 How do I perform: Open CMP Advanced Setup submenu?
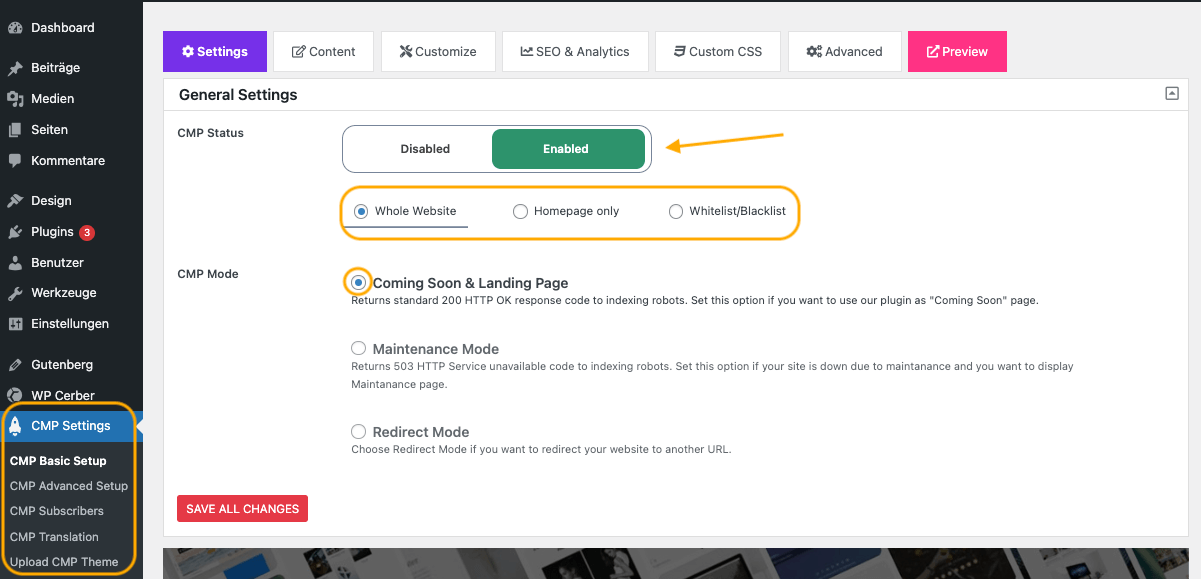tap(69, 486)
